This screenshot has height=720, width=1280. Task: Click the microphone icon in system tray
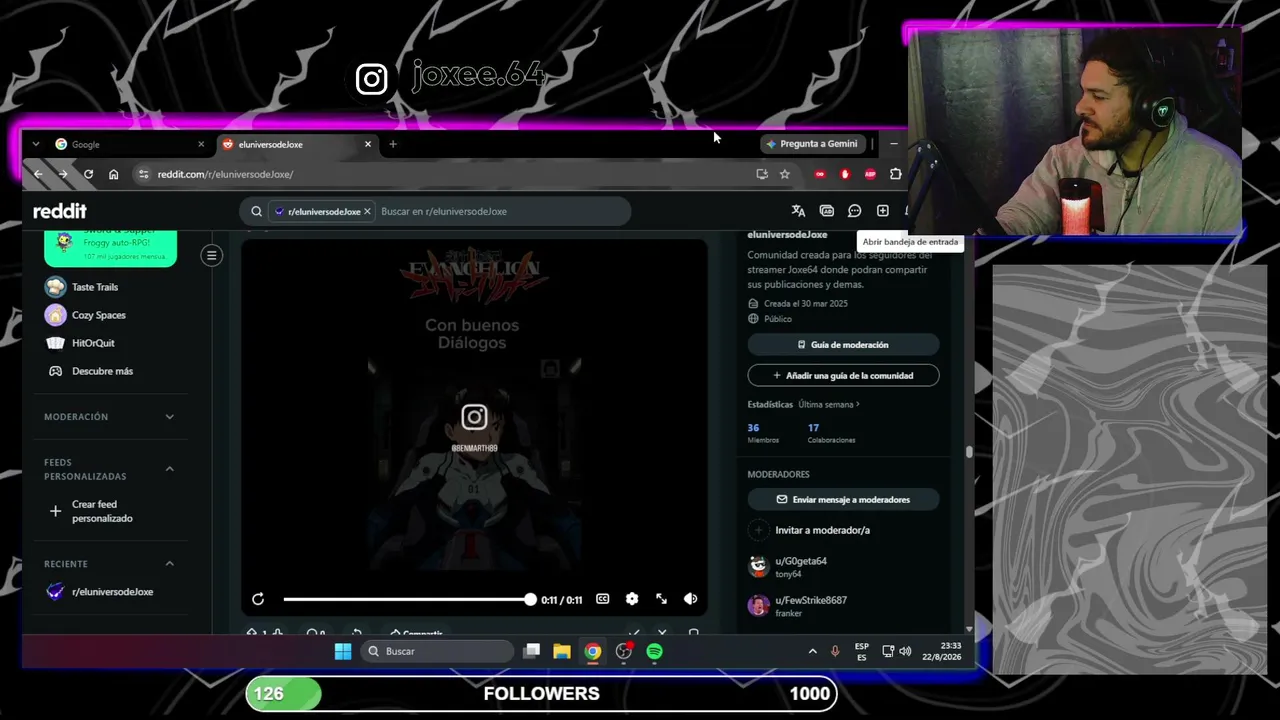pyautogui.click(x=835, y=651)
